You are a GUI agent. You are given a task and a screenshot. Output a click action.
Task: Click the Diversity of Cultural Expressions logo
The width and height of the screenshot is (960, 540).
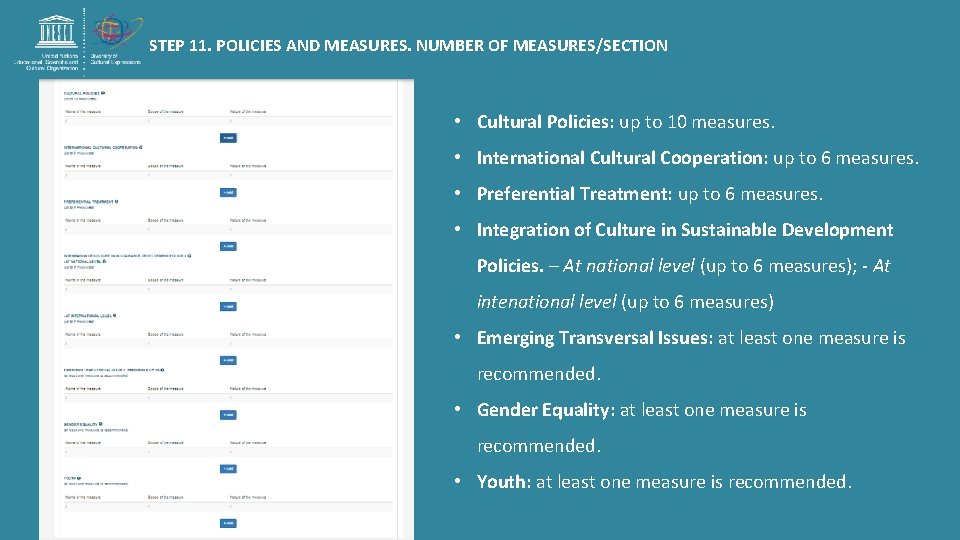point(118,28)
